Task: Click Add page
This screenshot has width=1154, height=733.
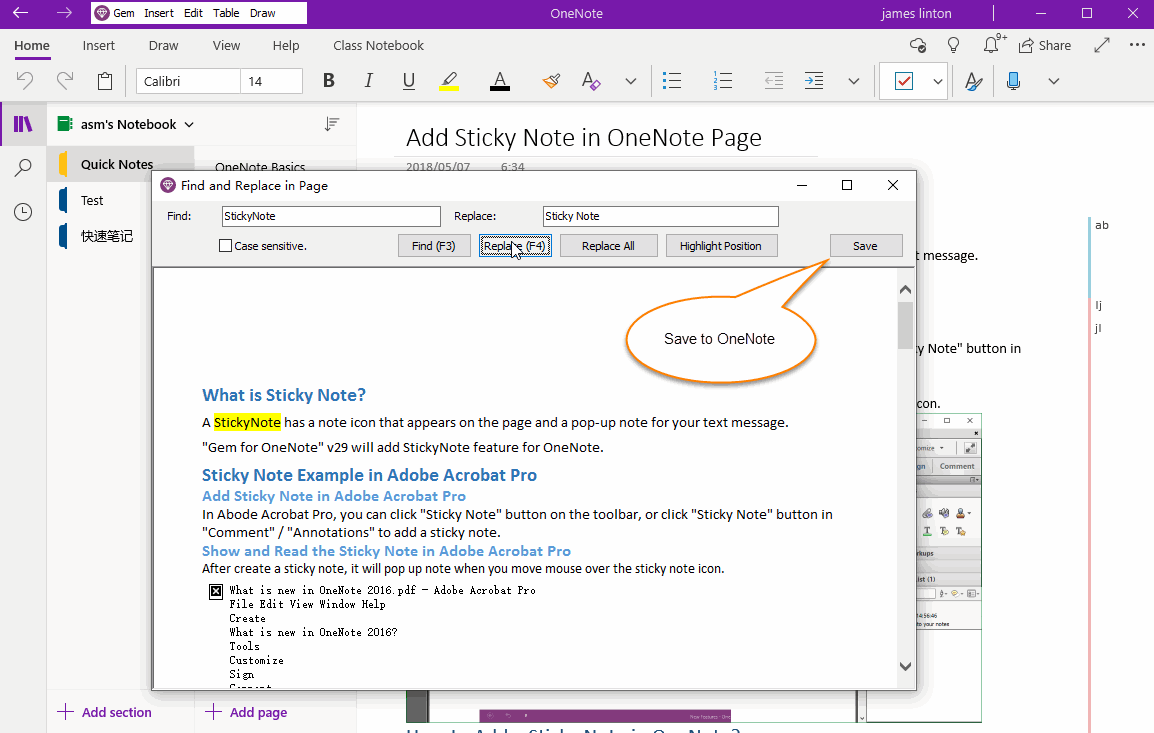Action: coord(247,712)
